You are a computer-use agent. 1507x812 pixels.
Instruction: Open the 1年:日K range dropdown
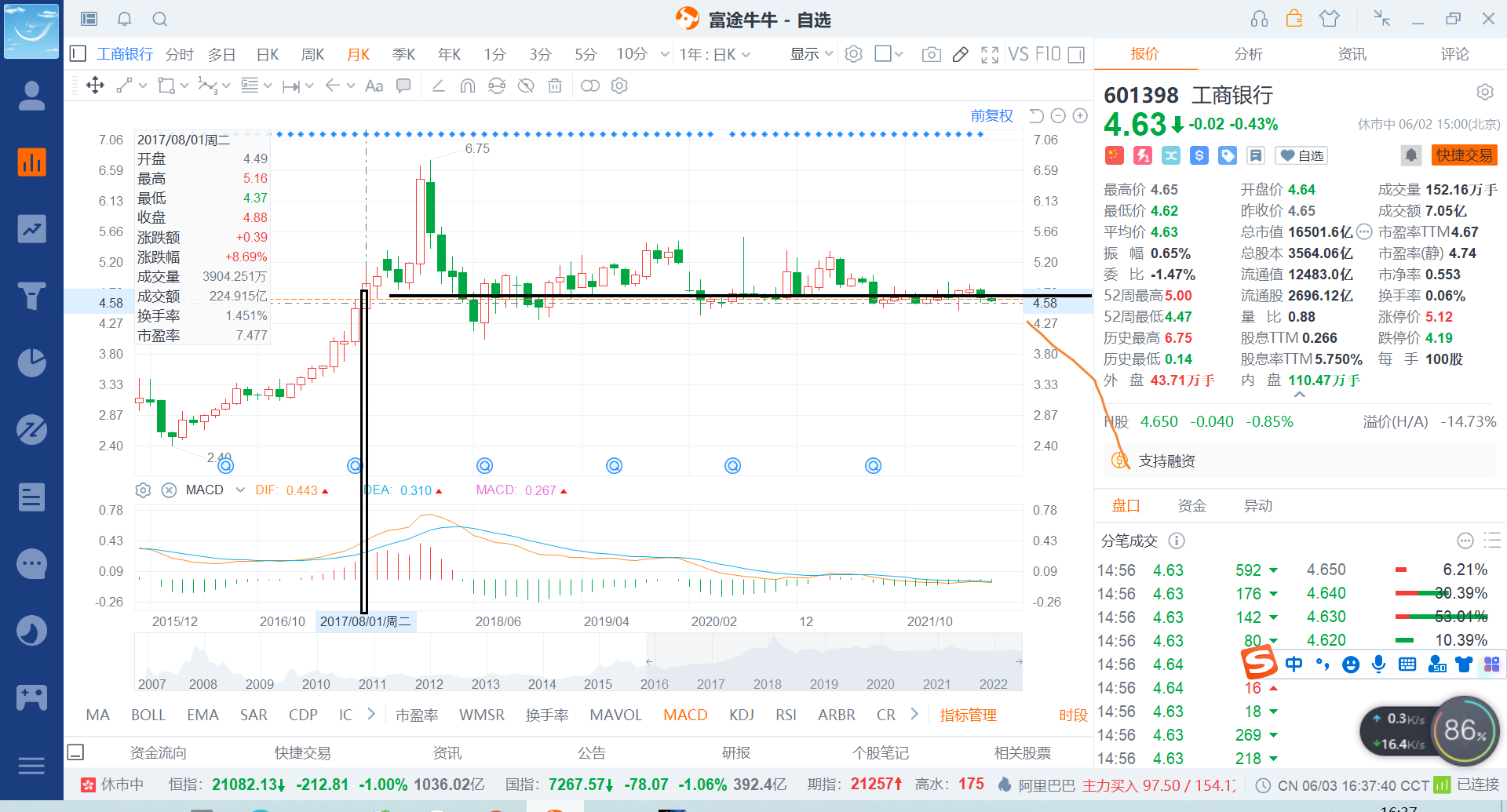(x=715, y=54)
